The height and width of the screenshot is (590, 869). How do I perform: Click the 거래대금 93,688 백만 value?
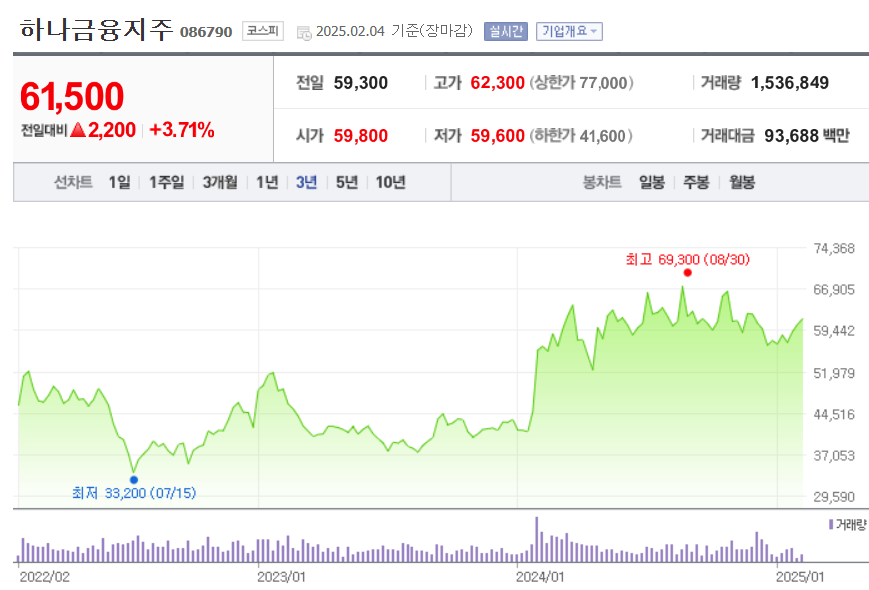(x=807, y=136)
